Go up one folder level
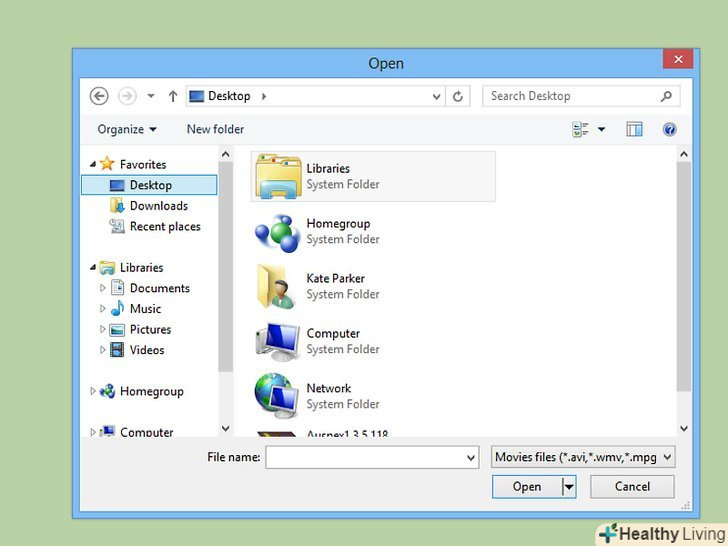The height and width of the screenshot is (546, 728). click(x=173, y=96)
